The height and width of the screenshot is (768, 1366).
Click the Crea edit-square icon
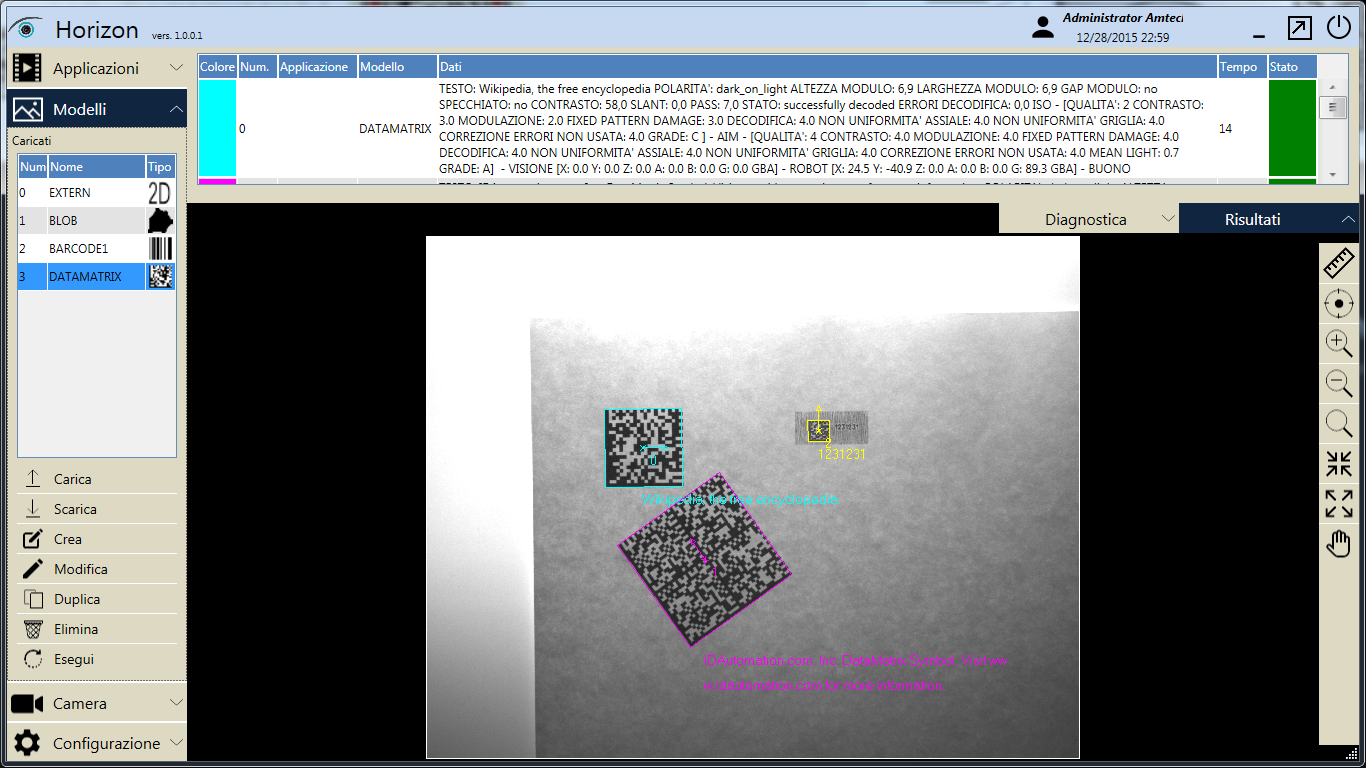33,539
